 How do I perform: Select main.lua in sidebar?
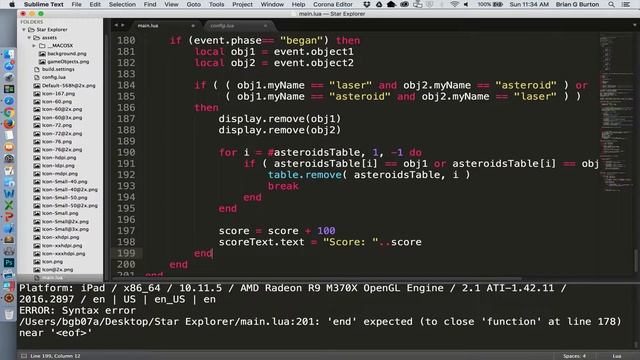pyautogui.click(x=52, y=278)
